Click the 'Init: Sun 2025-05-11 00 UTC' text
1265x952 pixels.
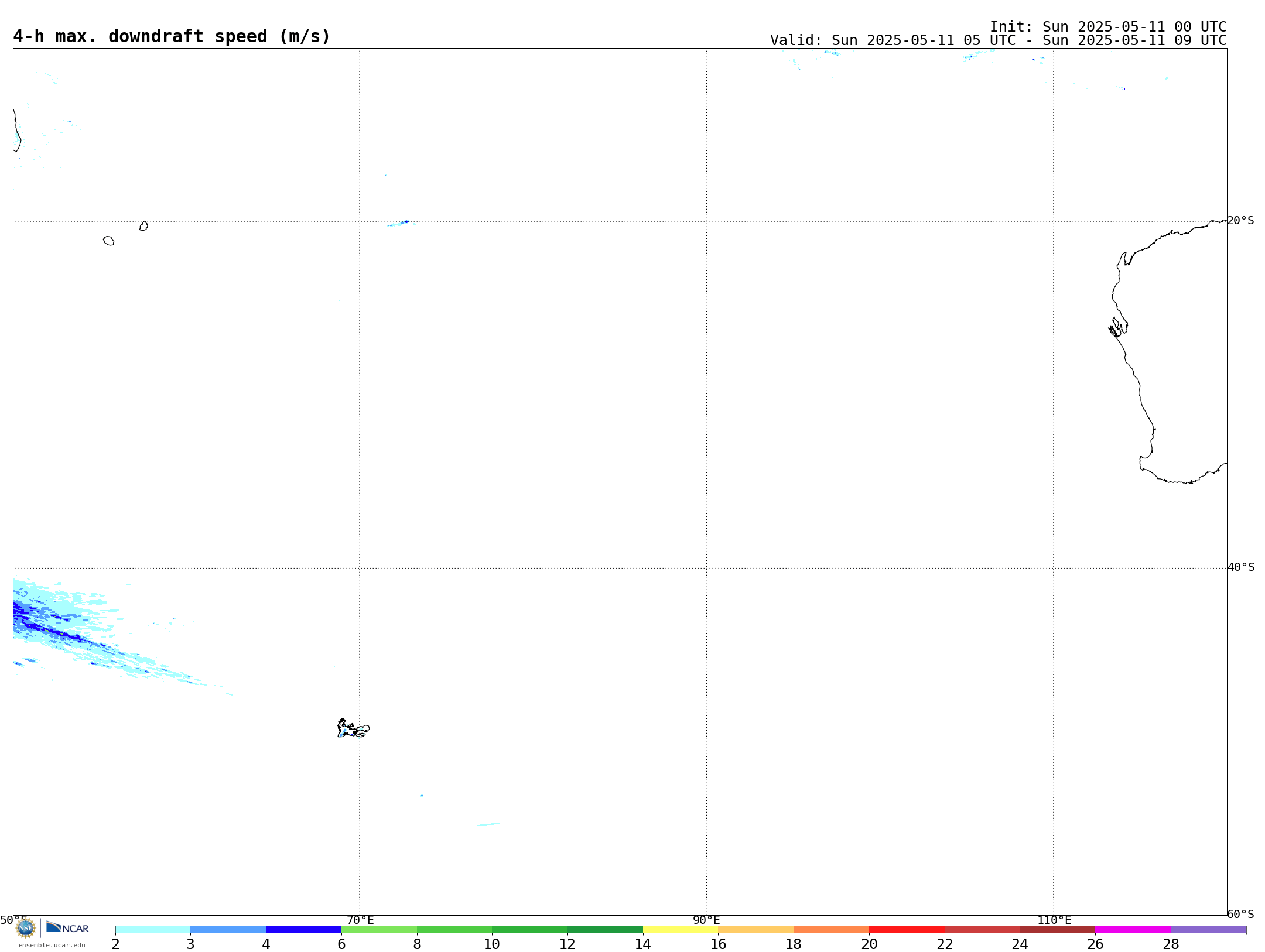click(x=1108, y=27)
